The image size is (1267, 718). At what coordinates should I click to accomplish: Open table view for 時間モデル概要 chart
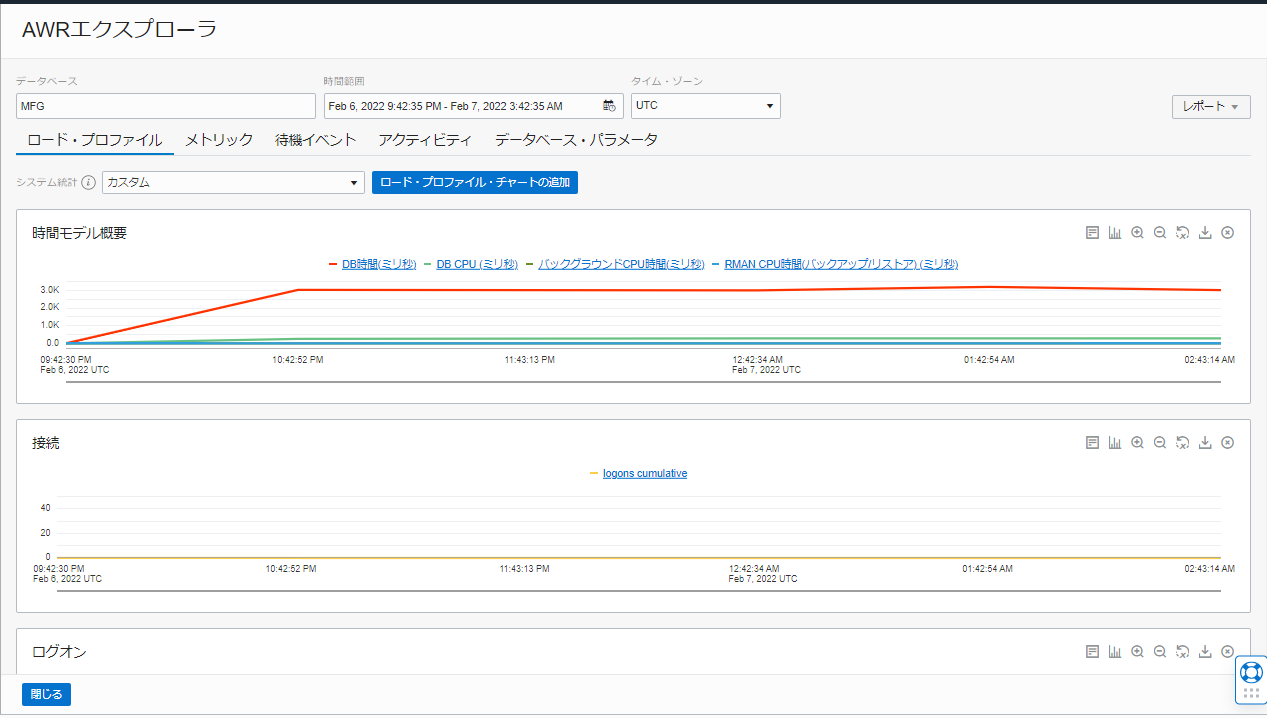click(x=1092, y=233)
